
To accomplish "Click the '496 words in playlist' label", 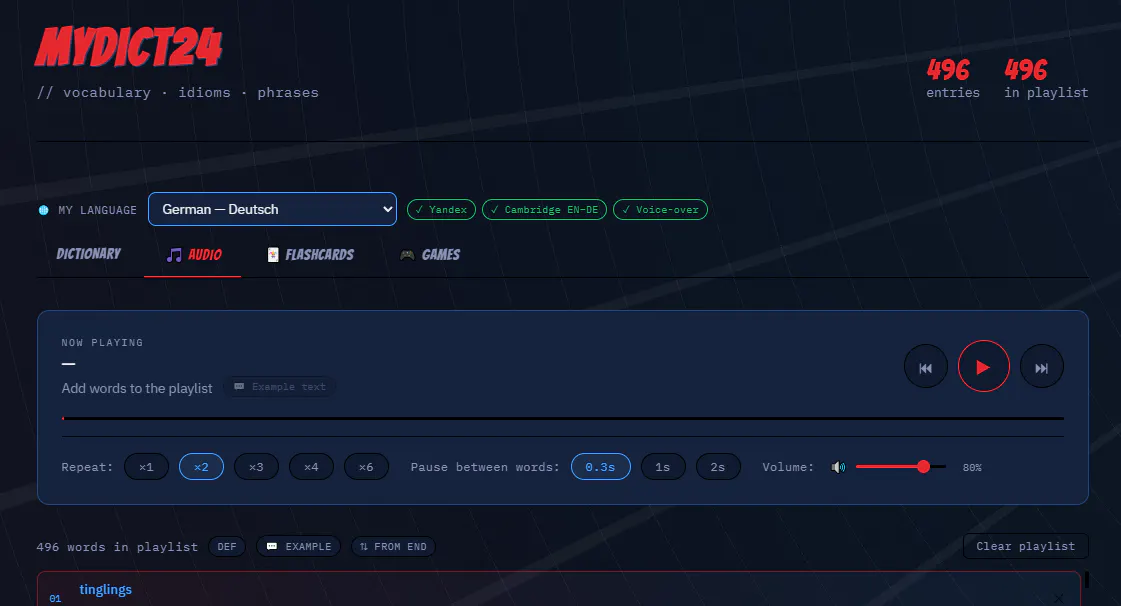I will [x=117, y=547].
